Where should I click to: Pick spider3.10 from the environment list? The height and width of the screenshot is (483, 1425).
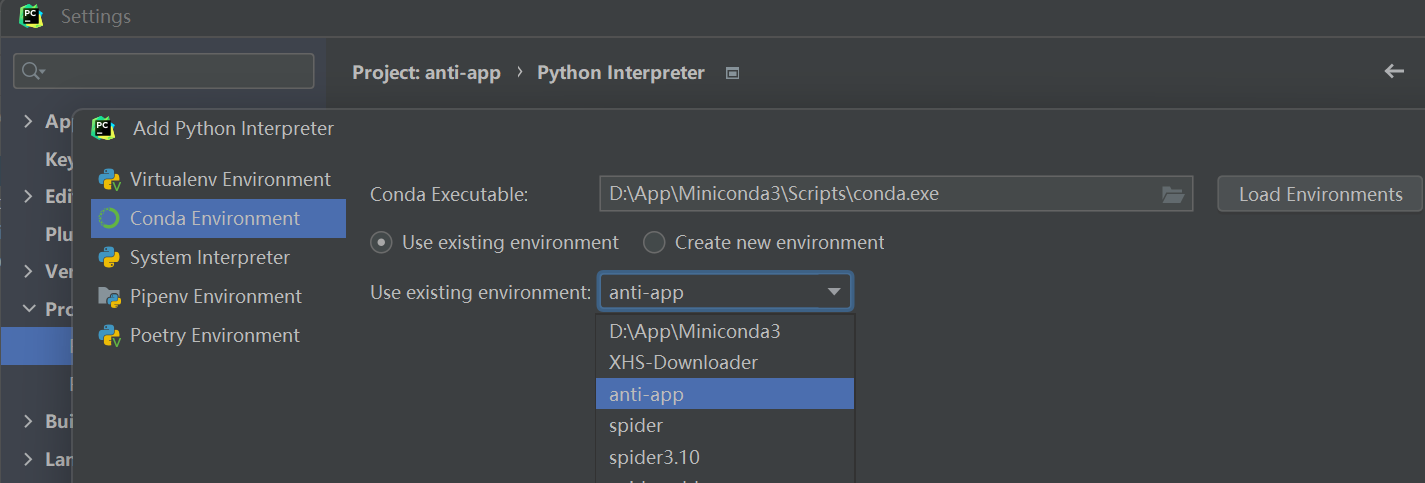pyautogui.click(x=725, y=458)
